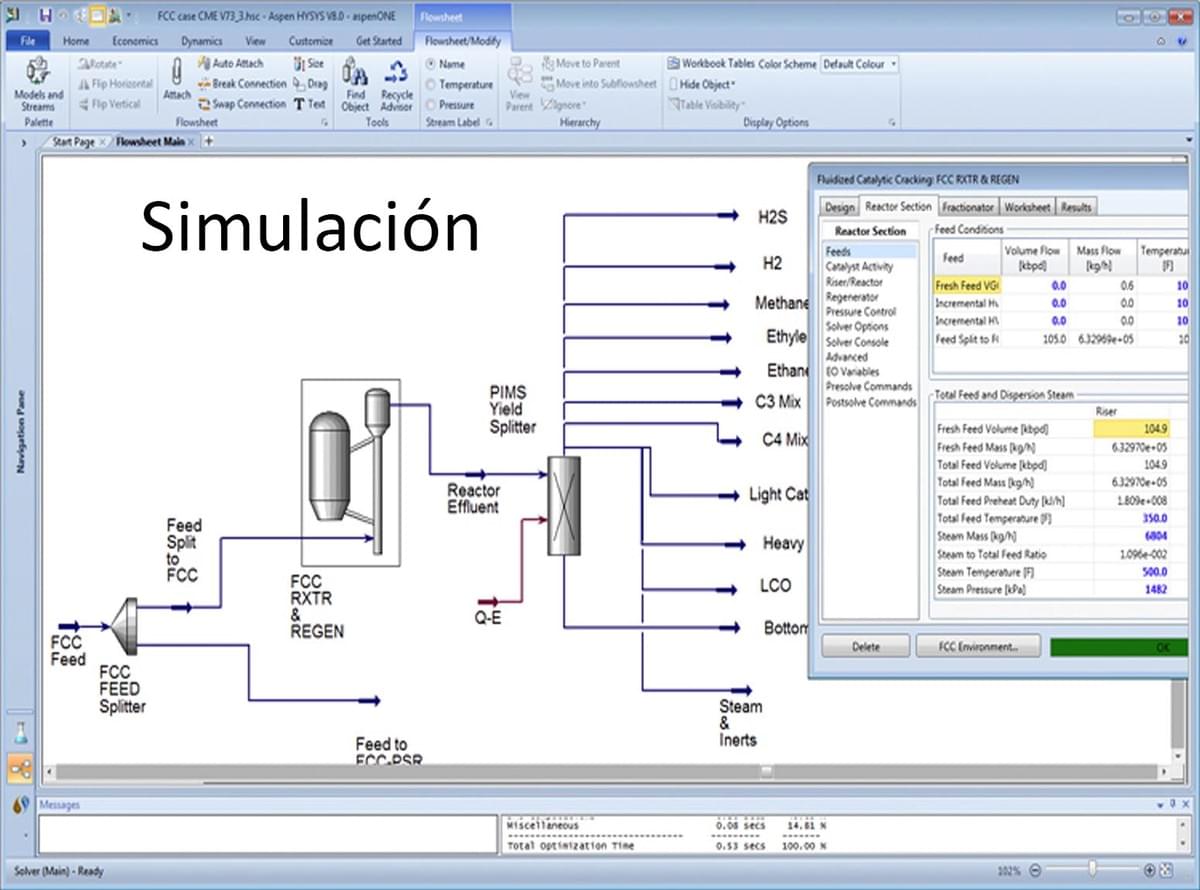Select the Temperature stream label option
1200x890 pixels.
459,84
